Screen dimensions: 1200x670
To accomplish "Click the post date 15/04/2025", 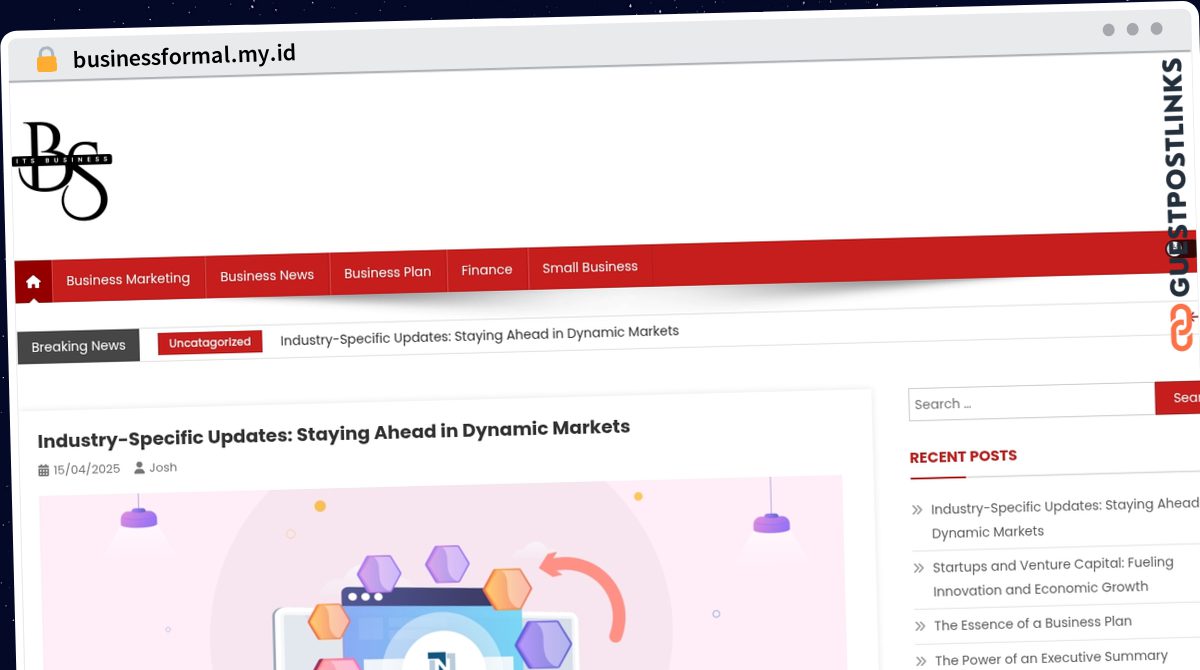I will point(87,469).
